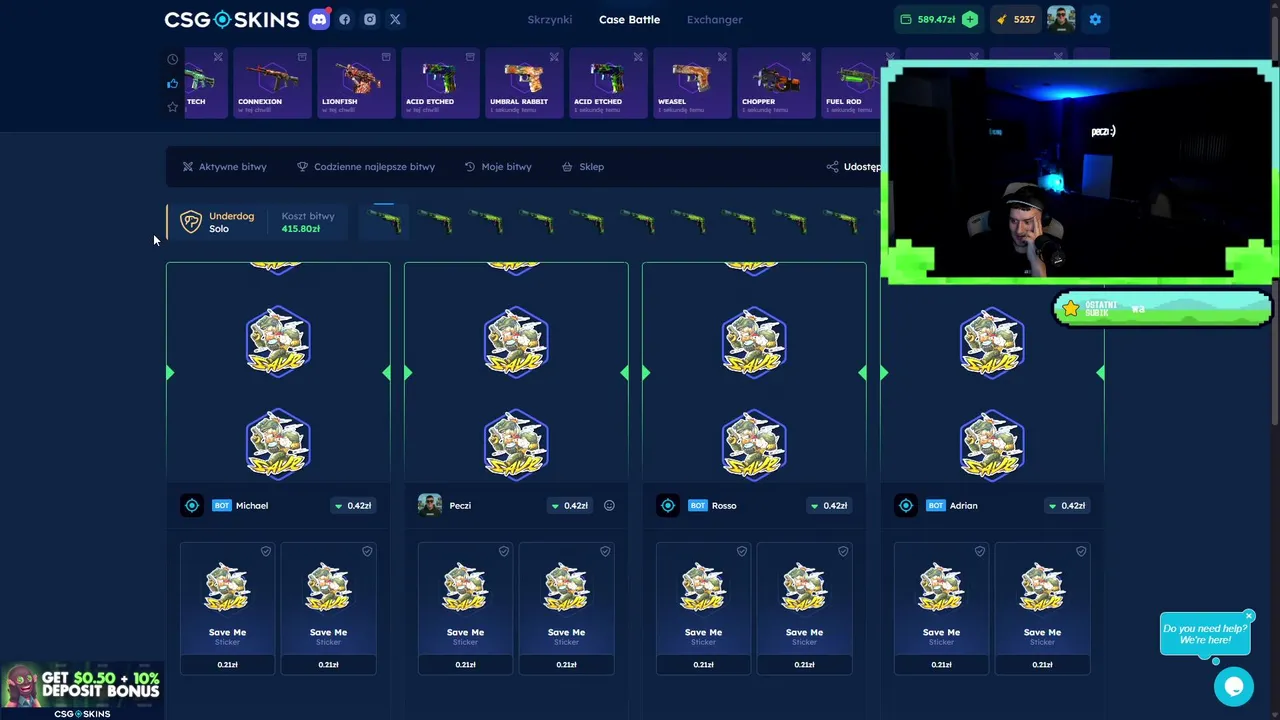Open the WEASEL drop card
Viewport: 1280px width, 720px height.
coord(692,83)
